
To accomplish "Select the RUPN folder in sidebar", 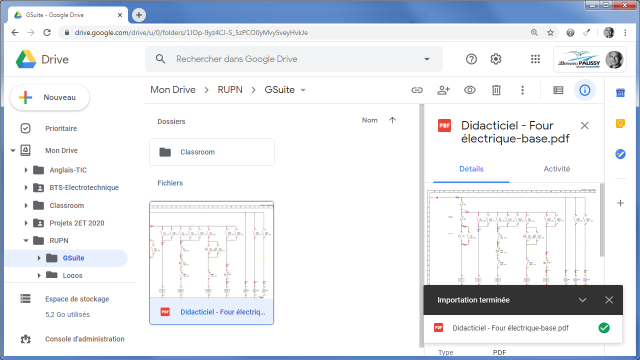I will [59, 240].
